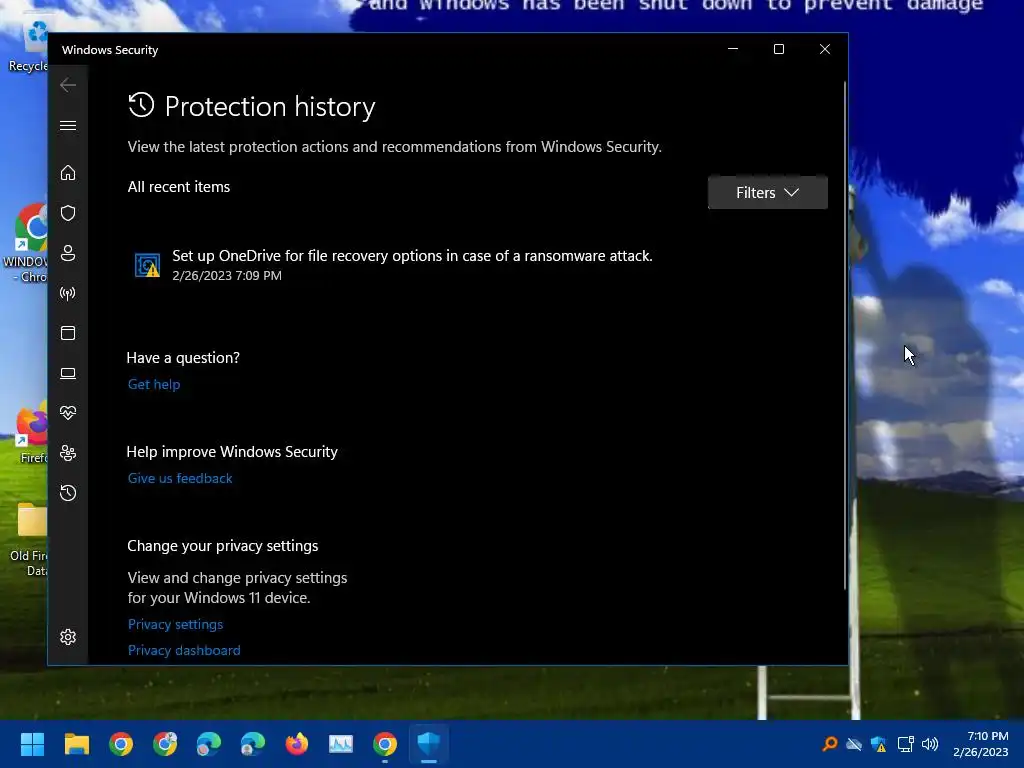Select the Old Firefox Data folder on desktop
1024x768 pixels.
(x=29, y=541)
